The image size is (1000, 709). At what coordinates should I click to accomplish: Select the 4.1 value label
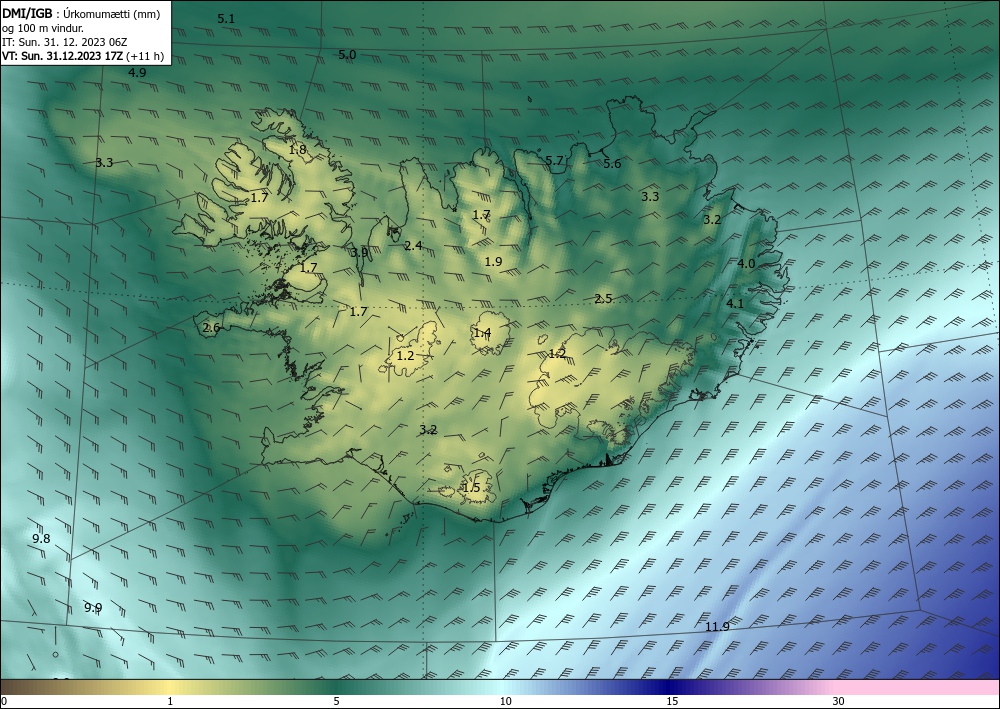pyautogui.click(x=735, y=303)
